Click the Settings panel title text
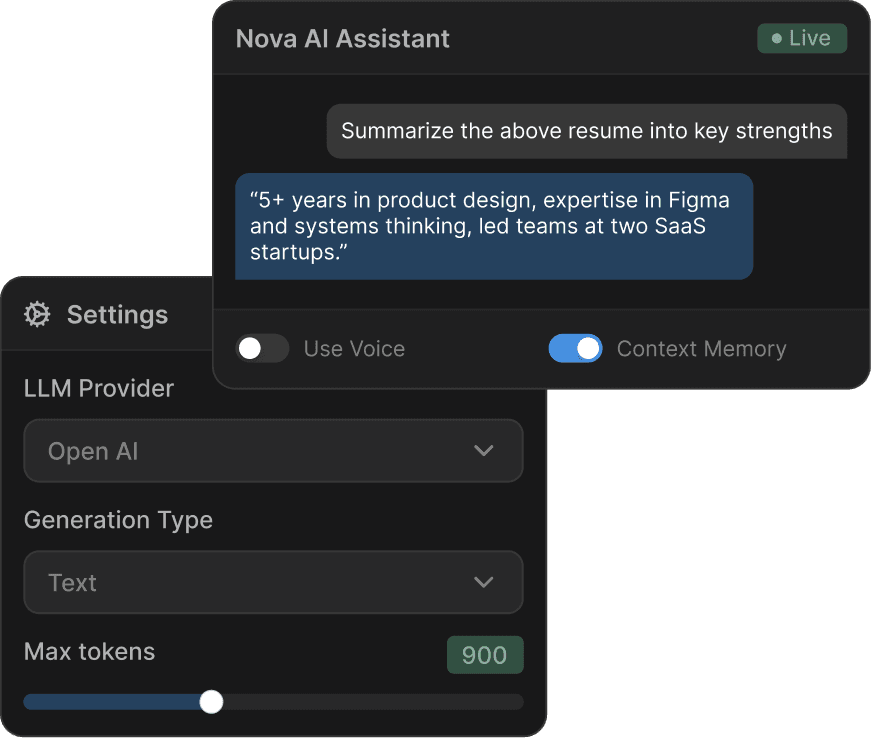The image size is (871, 738). [x=117, y=315]
